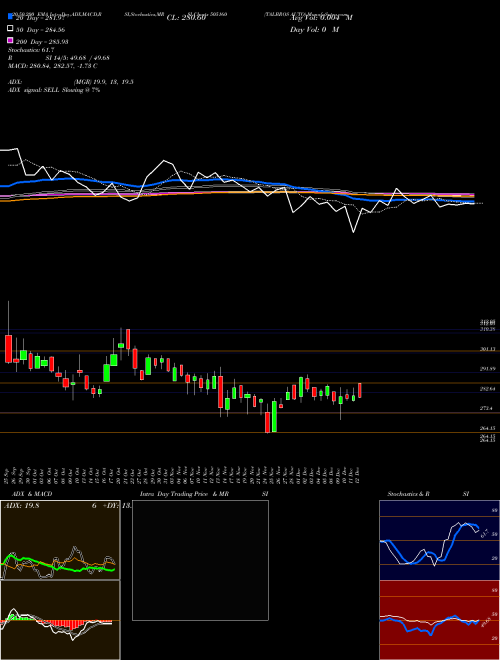
Task: Click the 'Intra Day Trading Price & MRSI' title
Action: pyautogui.click(x=204, y=494)
